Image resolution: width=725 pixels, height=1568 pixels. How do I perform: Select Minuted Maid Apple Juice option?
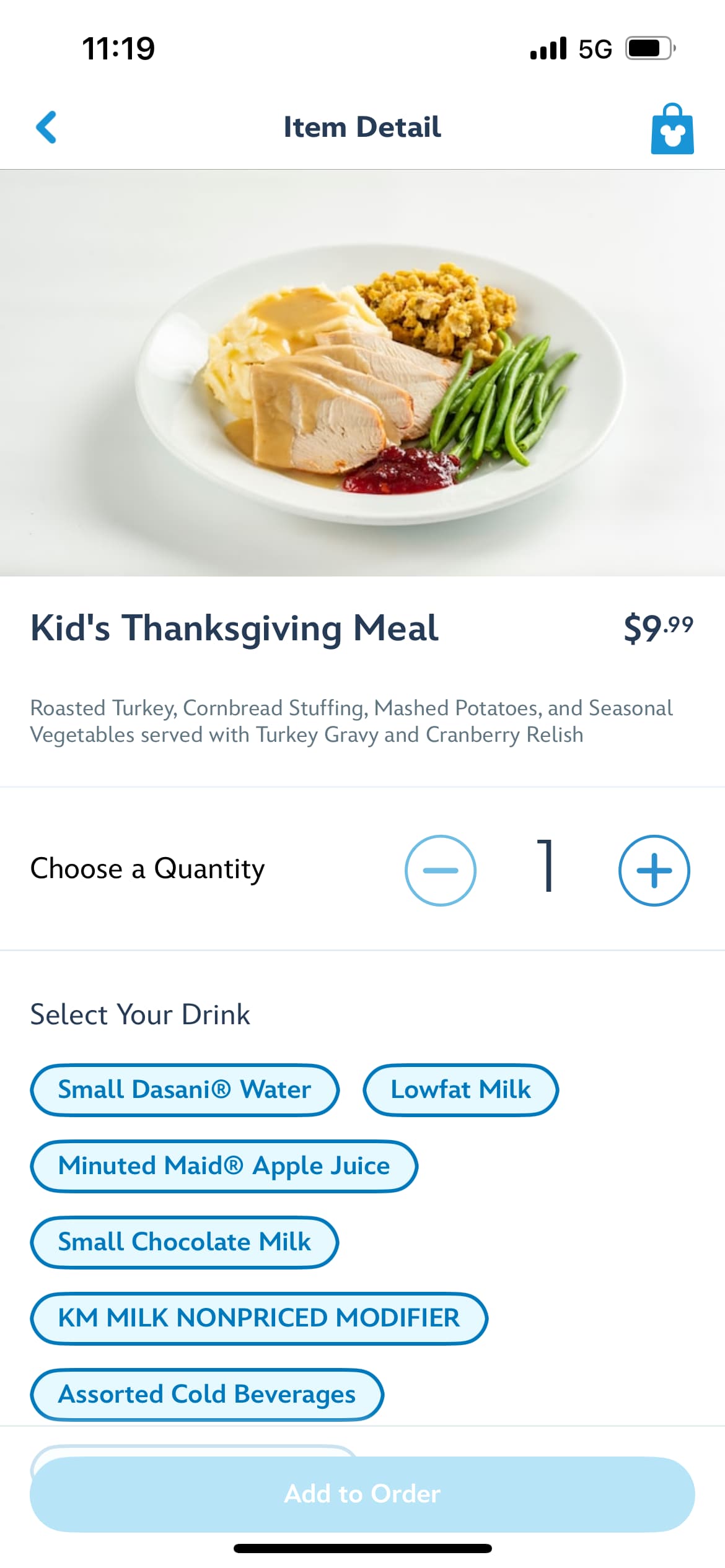point(224,1166)
